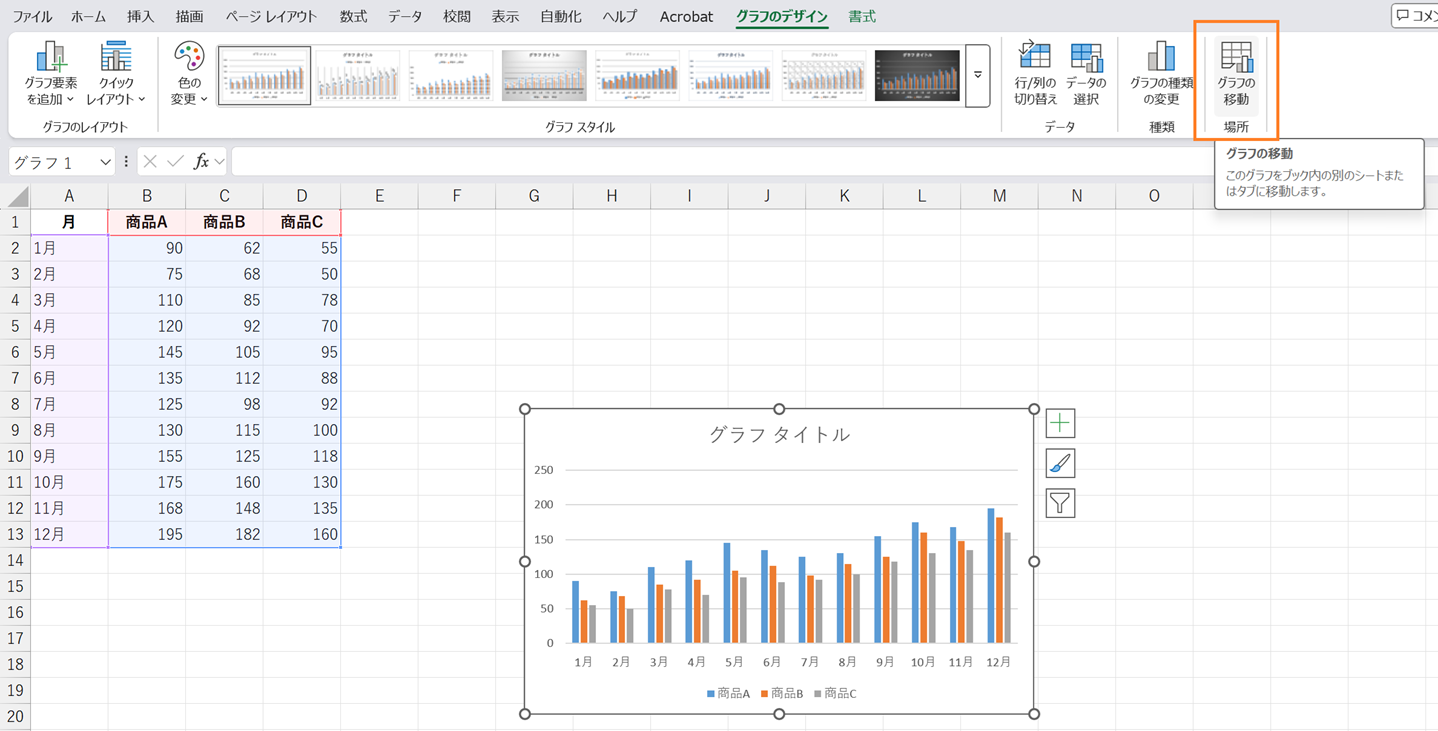Screen dimensions: 1438x731
Task: Expand the chart styles gallery
Action: 978,76
